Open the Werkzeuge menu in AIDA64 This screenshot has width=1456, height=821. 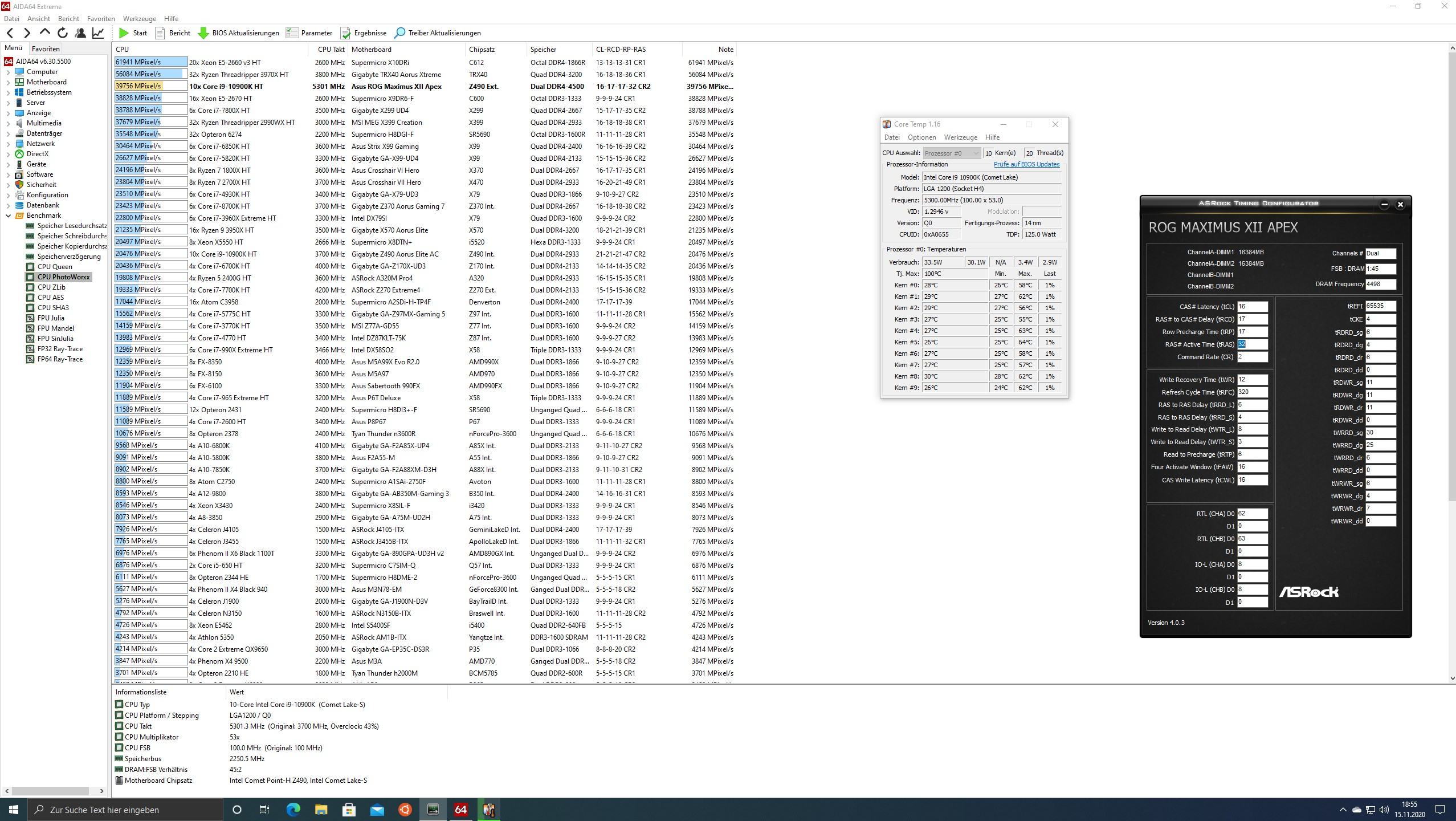coord(139,19)
